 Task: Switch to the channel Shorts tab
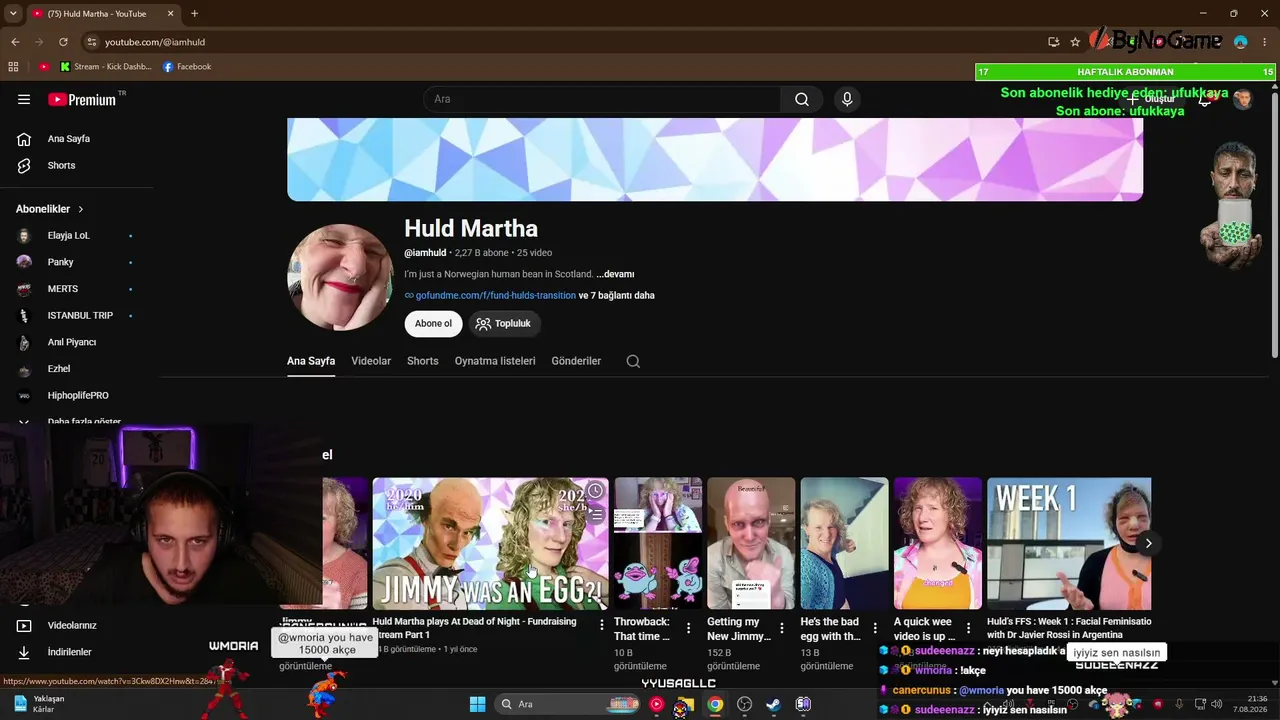click(x=423, y=361)
